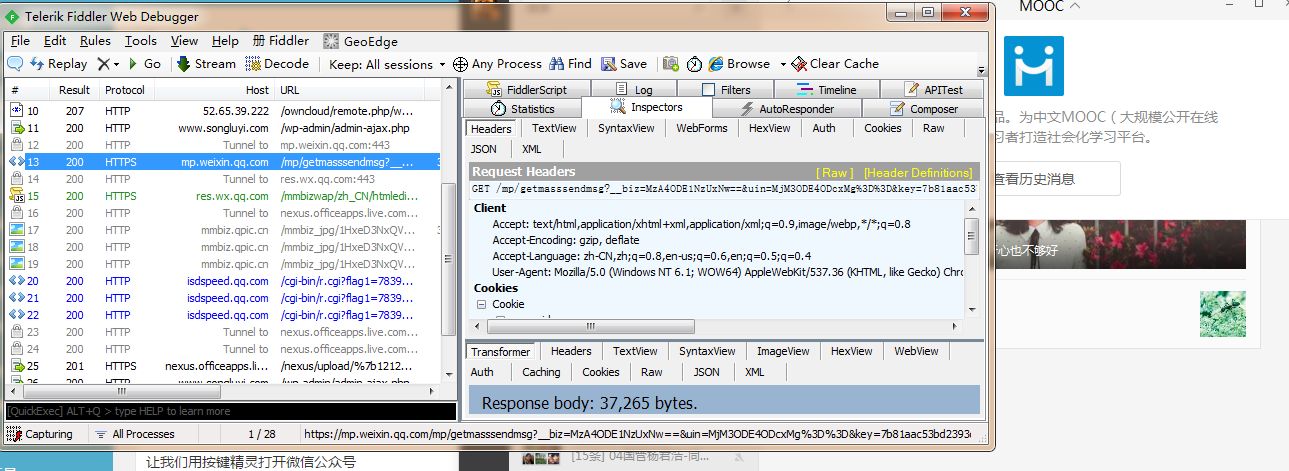The height and width of the screenshot is (471, 1289).
Task: Click the Find binoculars button
Action: point(570,64)
